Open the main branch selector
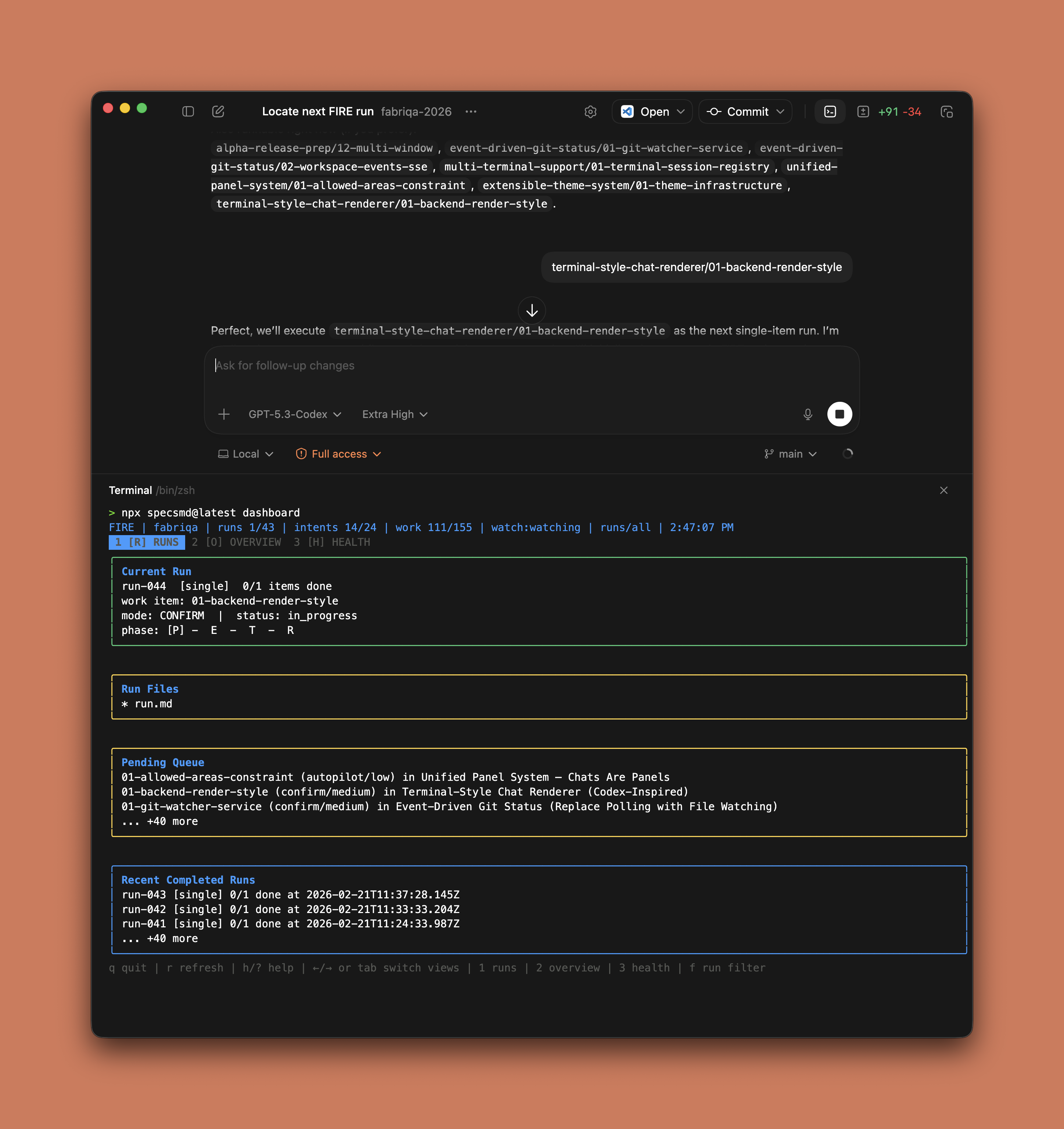1064x1129 pixels. (x=790, y=454)
